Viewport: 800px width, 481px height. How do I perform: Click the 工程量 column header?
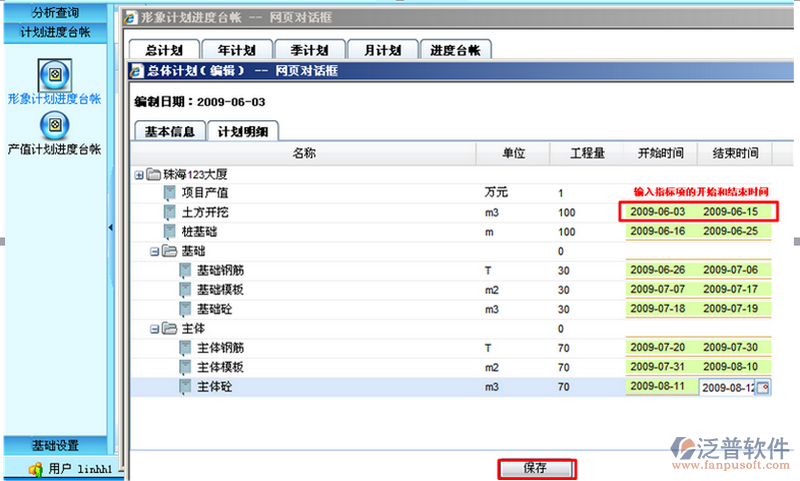587,153
